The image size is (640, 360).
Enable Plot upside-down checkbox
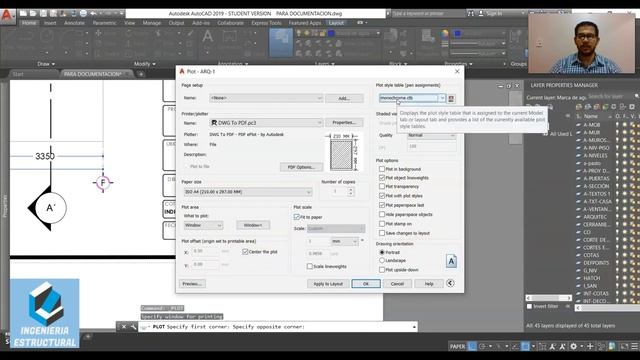click(x=382, y=269)
